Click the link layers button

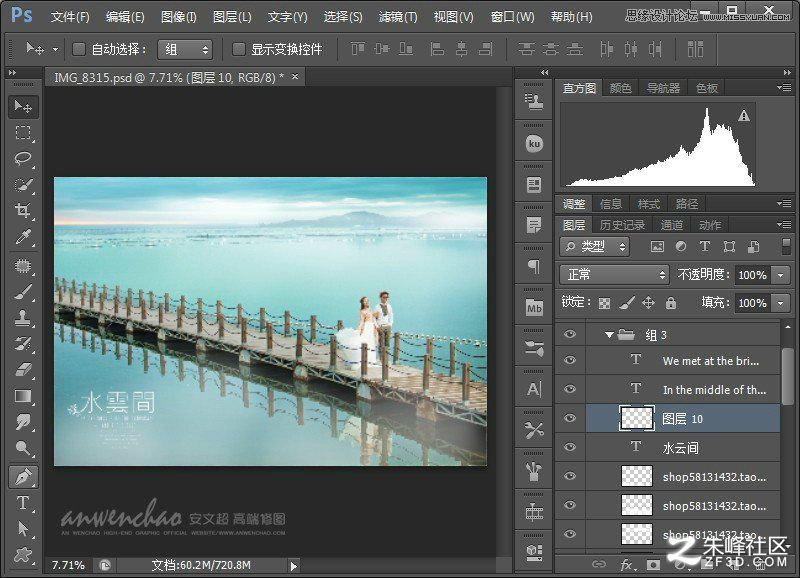coord(598,564)
